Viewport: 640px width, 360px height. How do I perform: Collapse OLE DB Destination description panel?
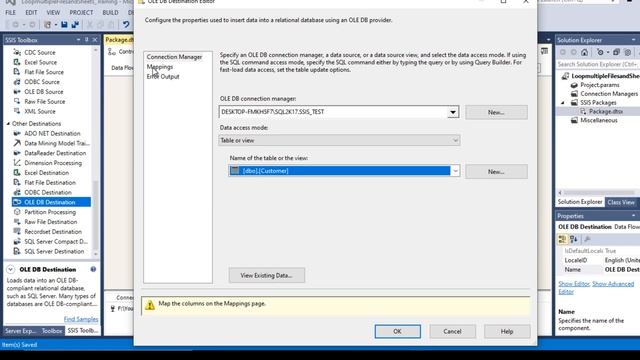tap(11, 269)
